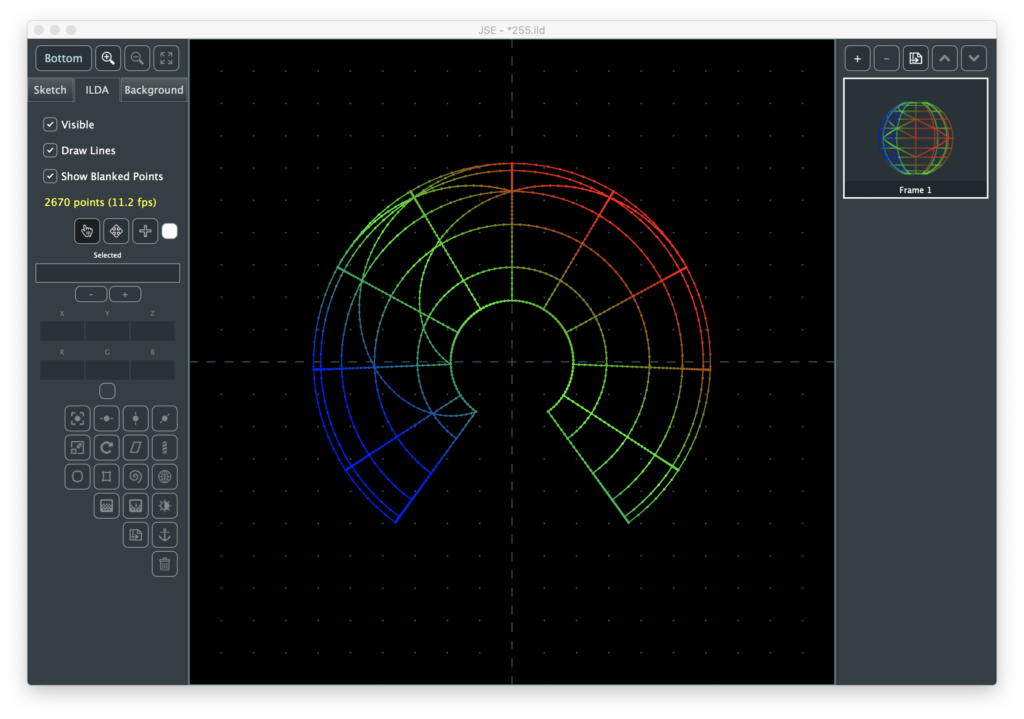This screenshot has height=719, width=1024.
Task: Move frame up with the chevron-up button
Action: [945, 58]
